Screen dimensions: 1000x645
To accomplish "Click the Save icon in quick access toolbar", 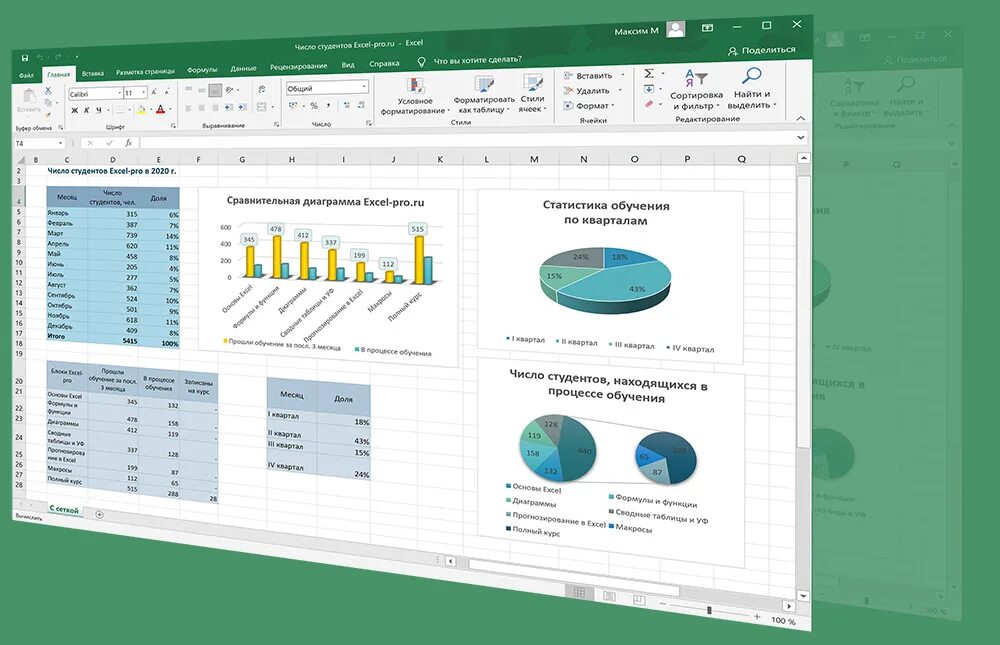I will [x=25, y=57].
